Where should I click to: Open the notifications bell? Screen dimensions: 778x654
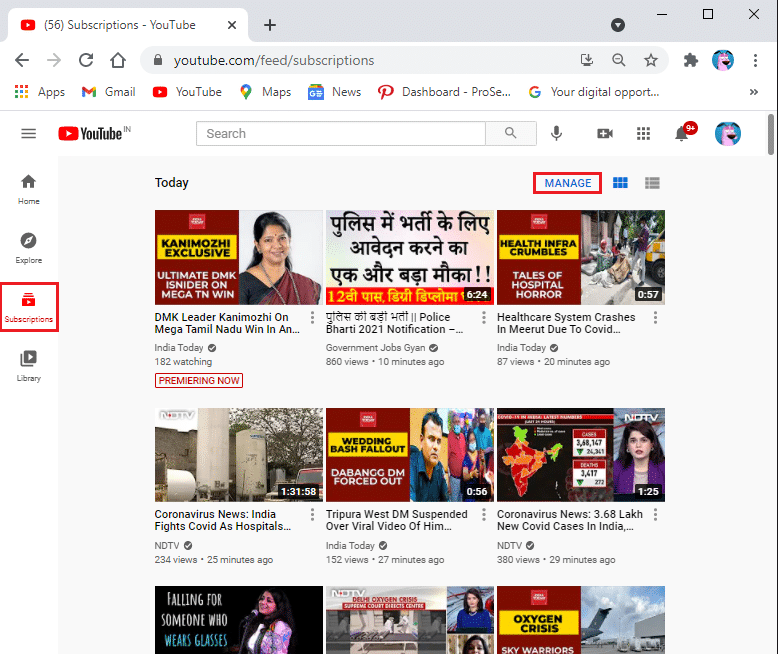(682, 134)
